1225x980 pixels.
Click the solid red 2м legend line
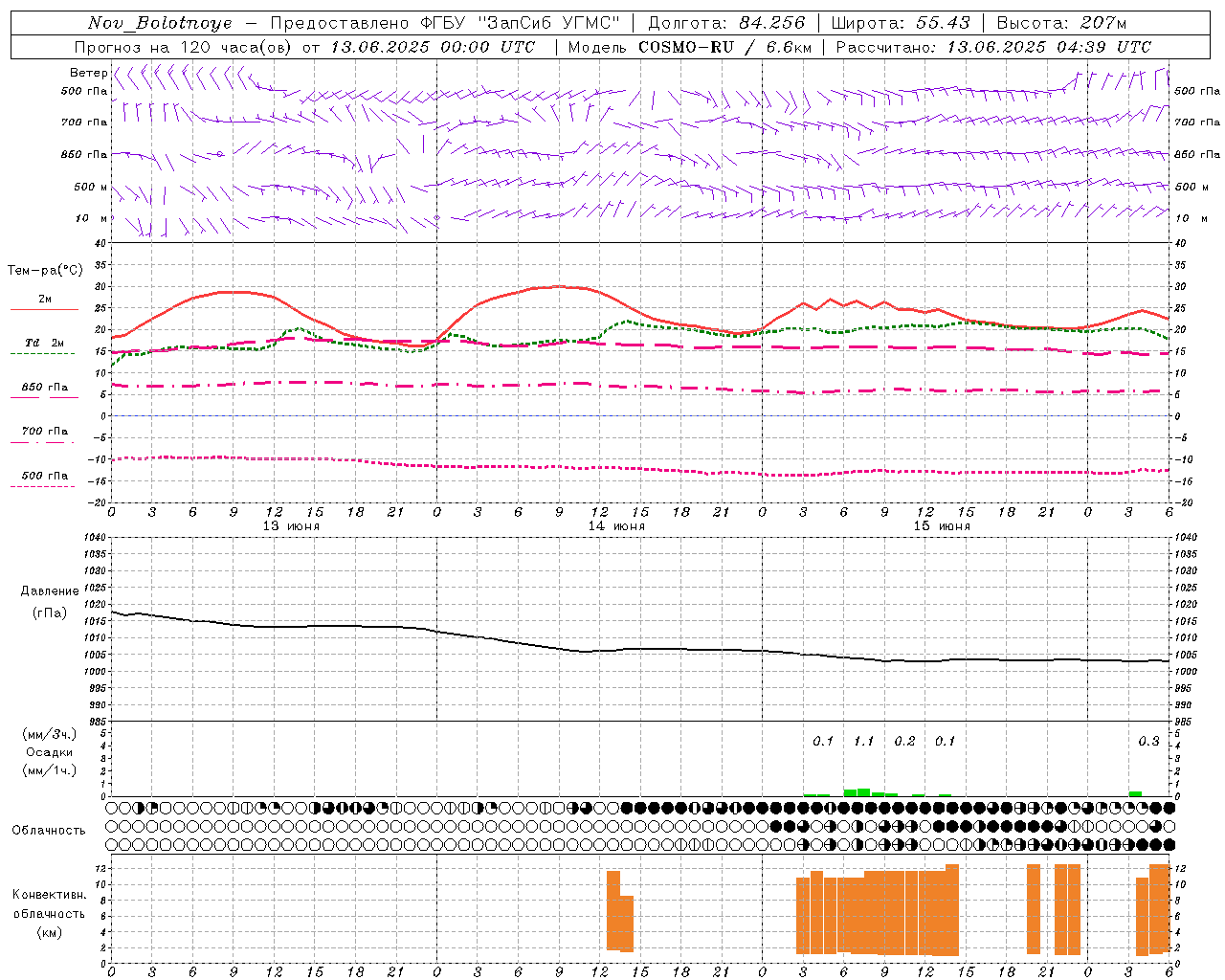tap(44, 309)
